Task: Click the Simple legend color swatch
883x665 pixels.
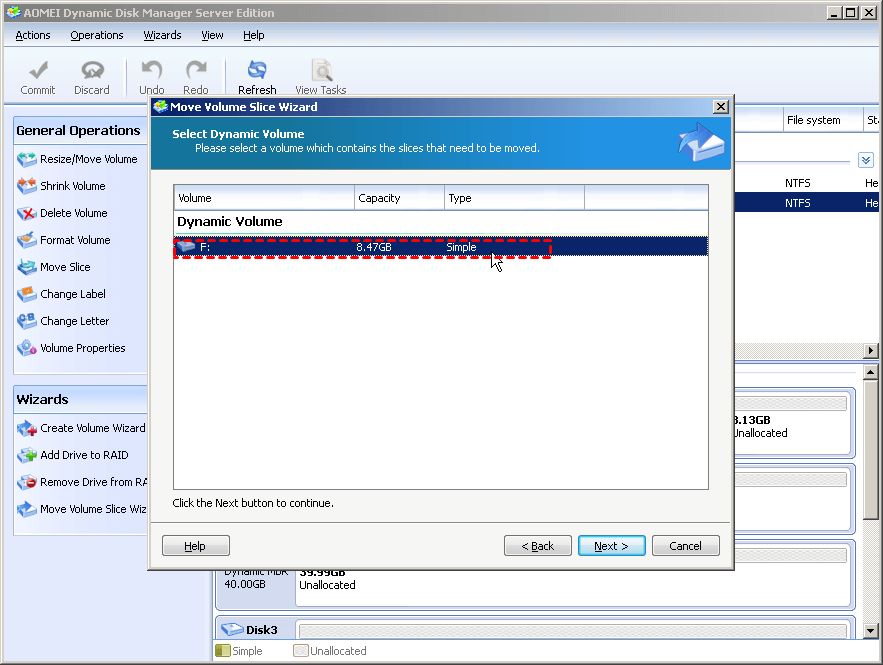Action: pos(223,651)
